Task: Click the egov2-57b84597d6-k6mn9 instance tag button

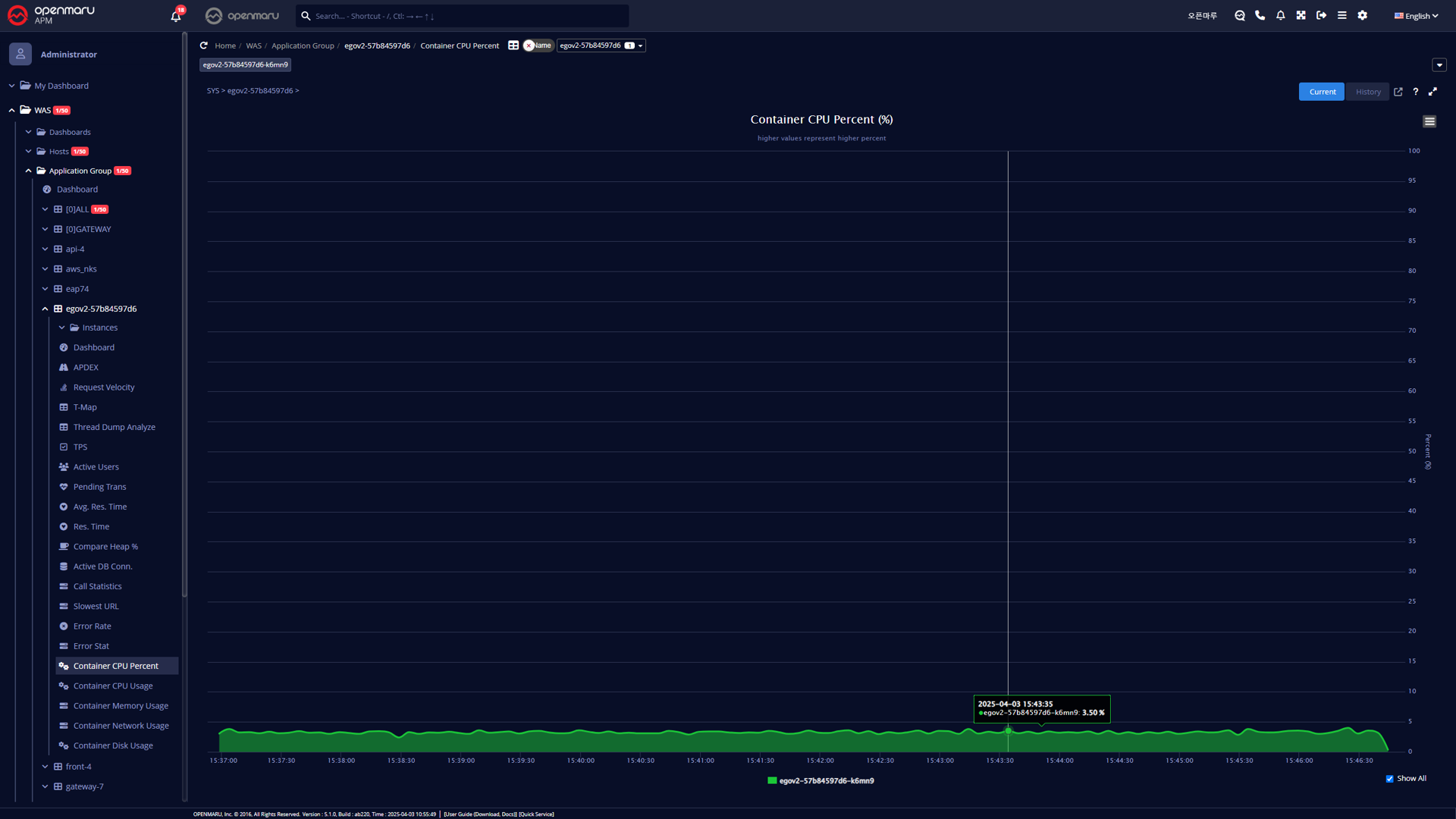Action: click(x=245, y=65)
